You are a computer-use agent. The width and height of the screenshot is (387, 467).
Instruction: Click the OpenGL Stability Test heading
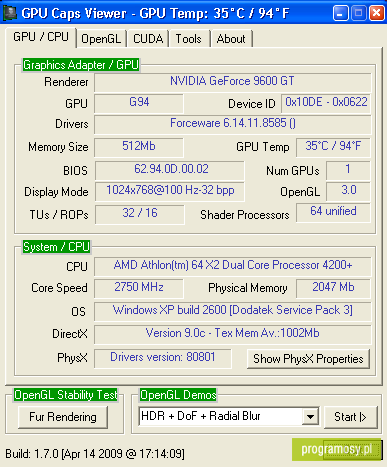tap(66, 395)
